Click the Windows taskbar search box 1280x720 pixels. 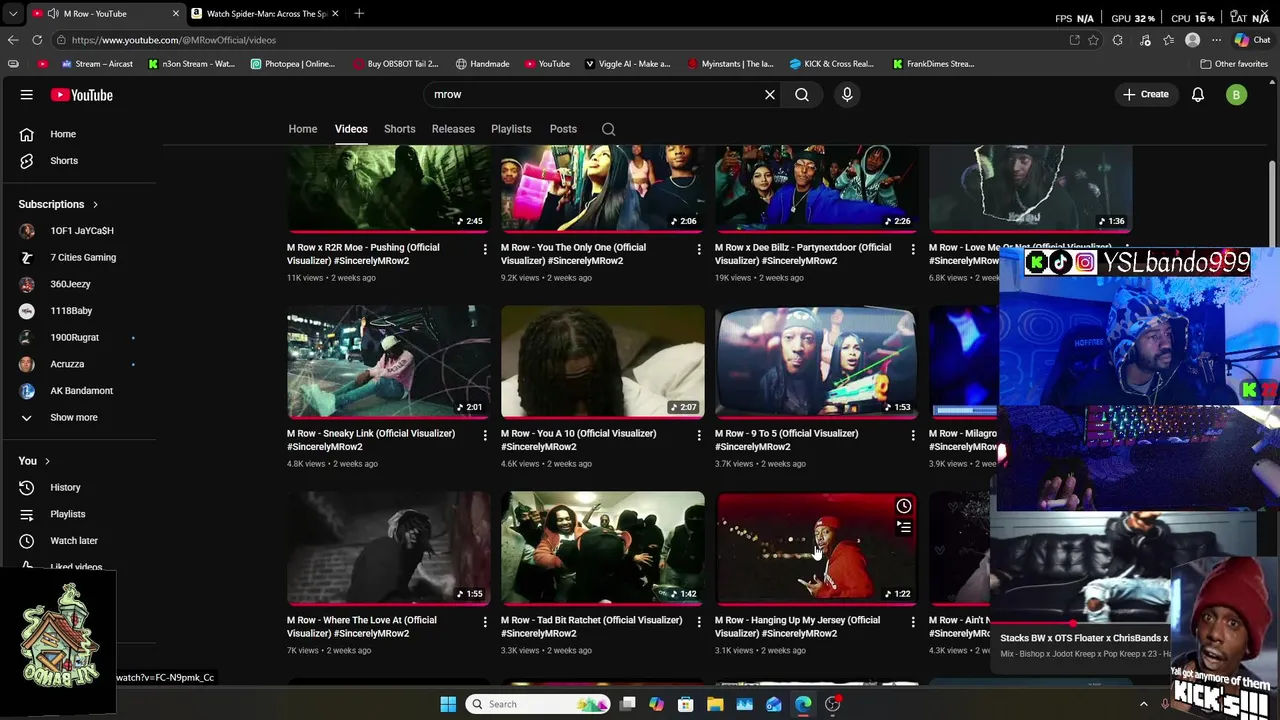pyautogui.click(x=539, y=704)
